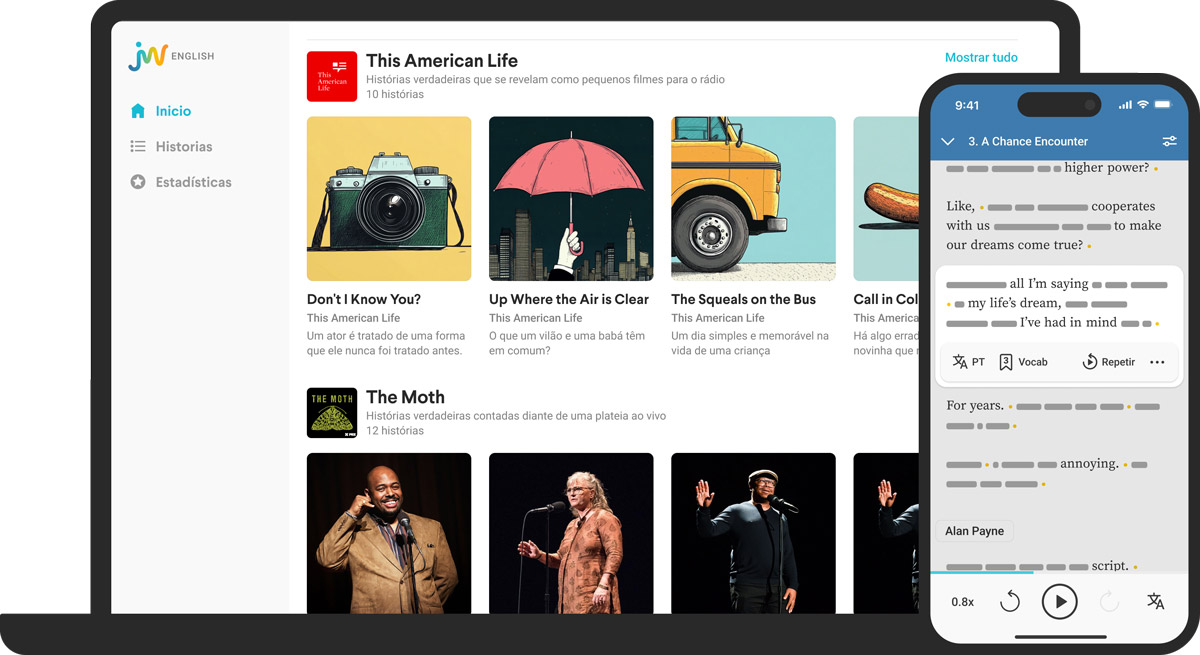
Task: Open the This American Life show logo
Action: click(x=331, y=76)
